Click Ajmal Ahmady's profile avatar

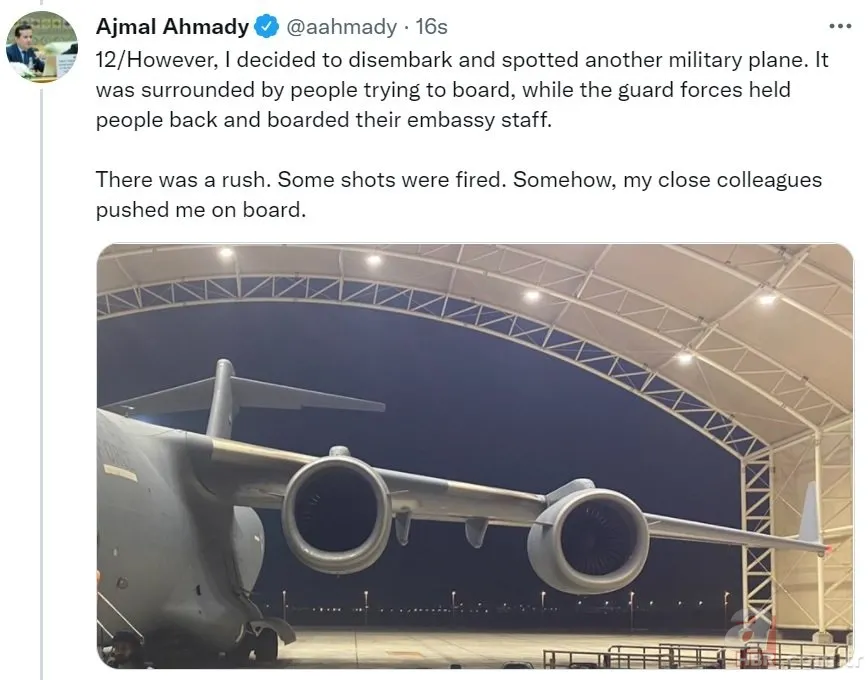(42, 42)
